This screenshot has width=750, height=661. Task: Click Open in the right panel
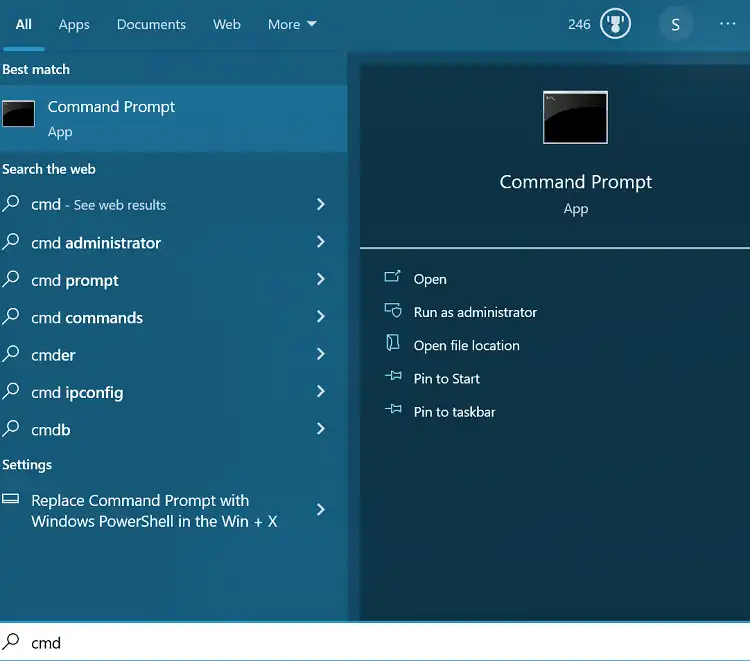(x=430, y=279)
